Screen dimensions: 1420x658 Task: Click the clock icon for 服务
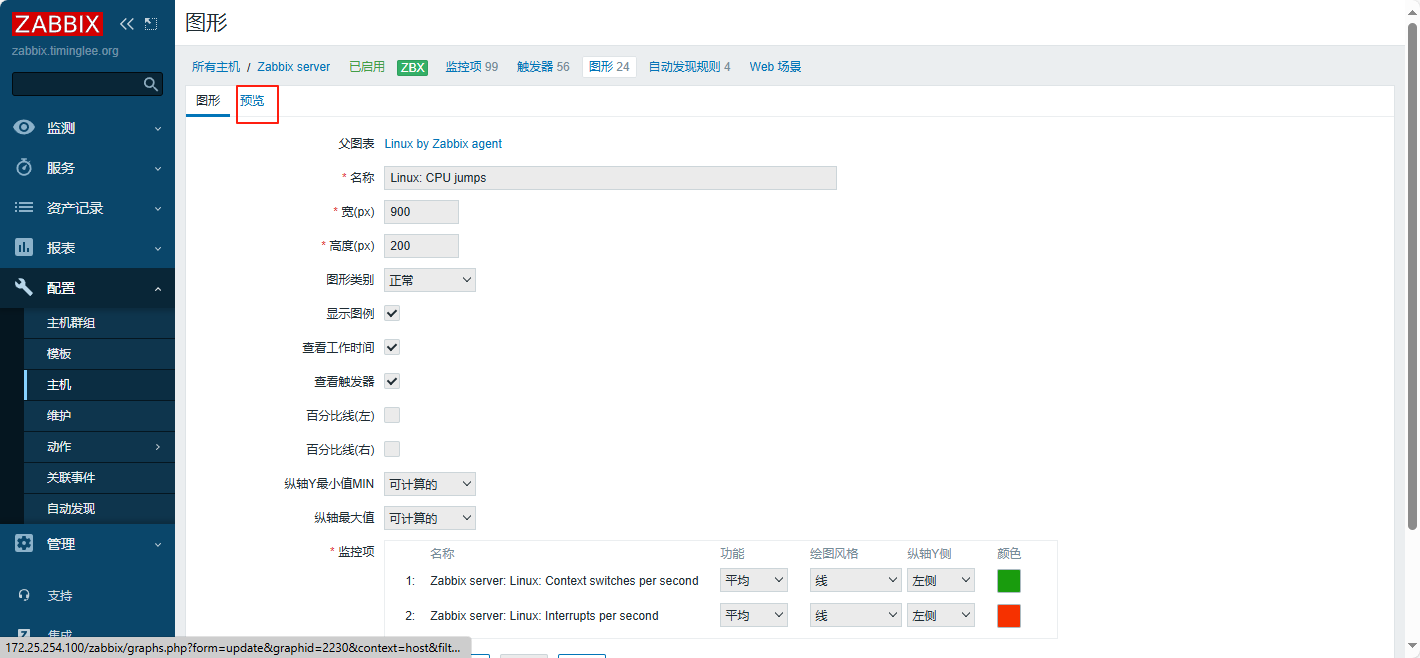[x=24, y=168]
